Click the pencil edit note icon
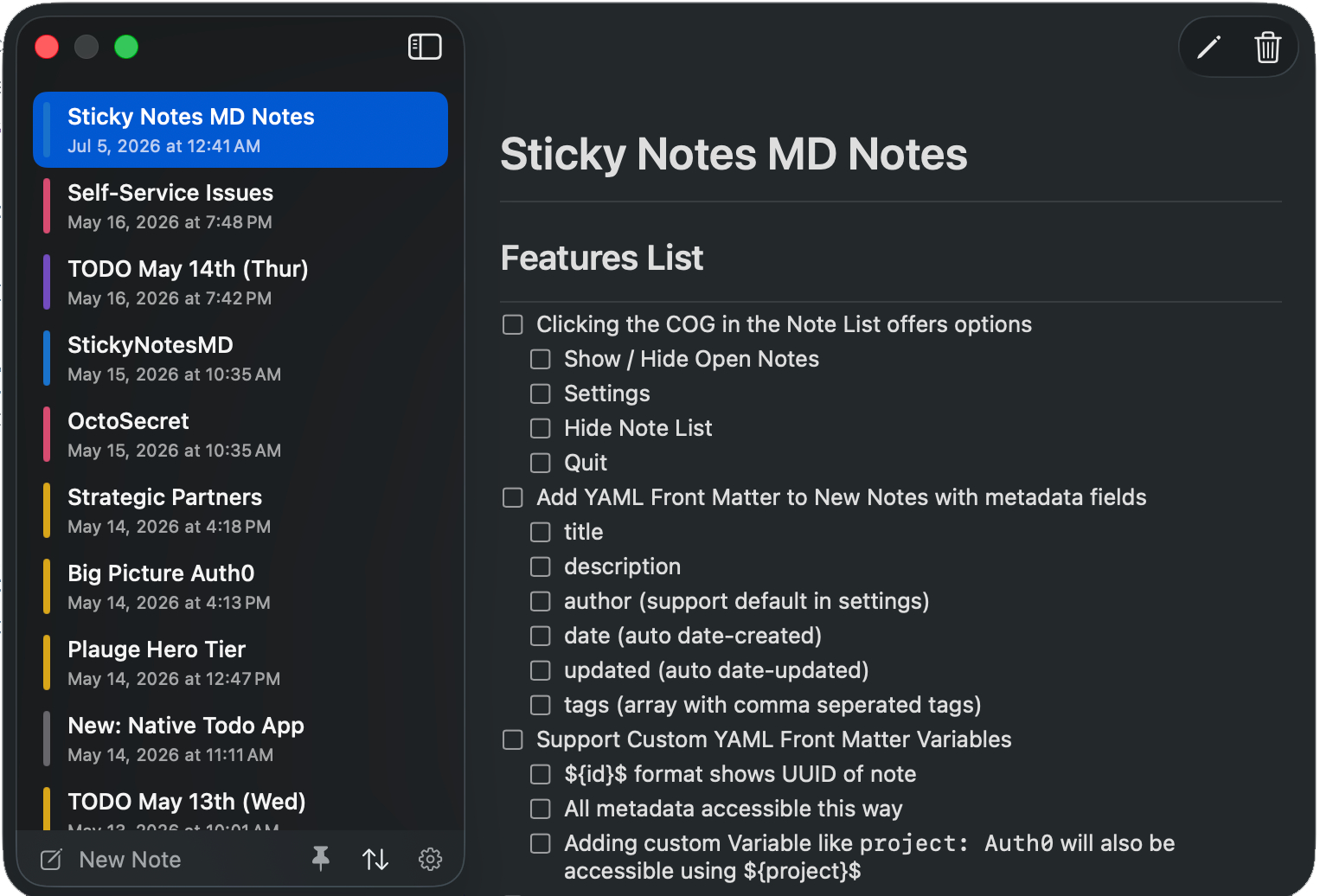This screenshot has height=896, width=1320. click(1208, 47)
